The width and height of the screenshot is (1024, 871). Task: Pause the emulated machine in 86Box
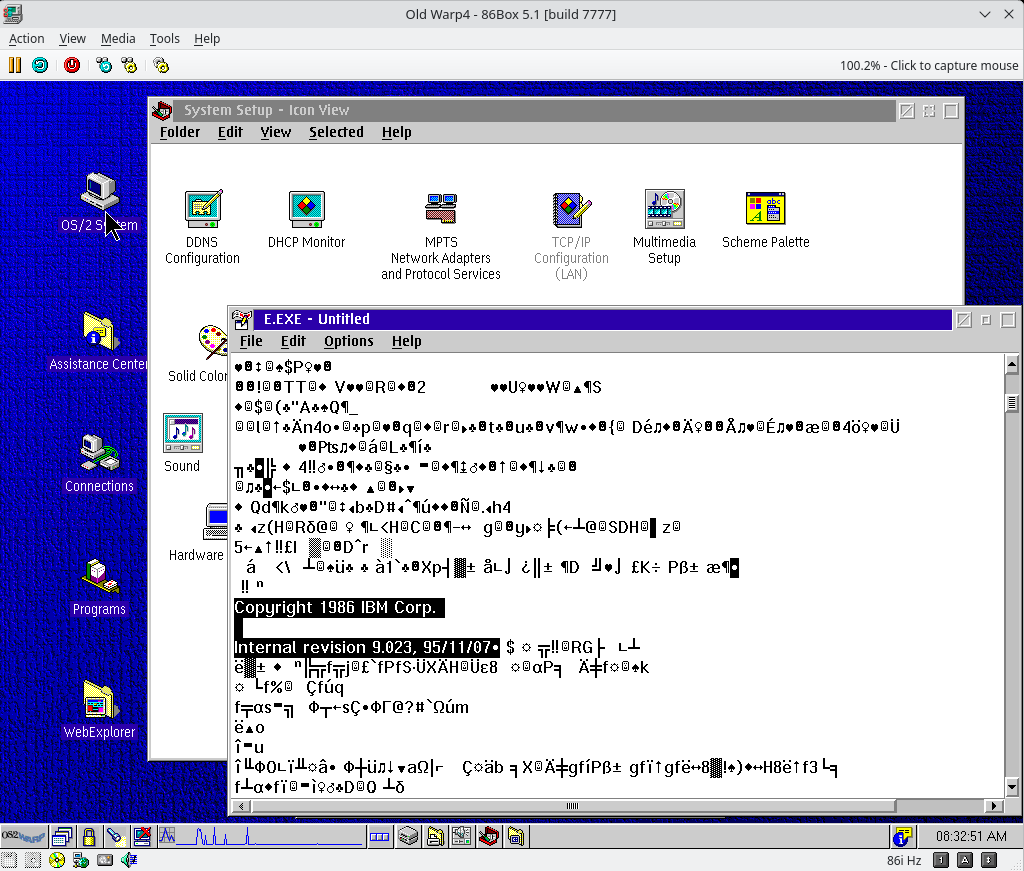pos(15,65)
